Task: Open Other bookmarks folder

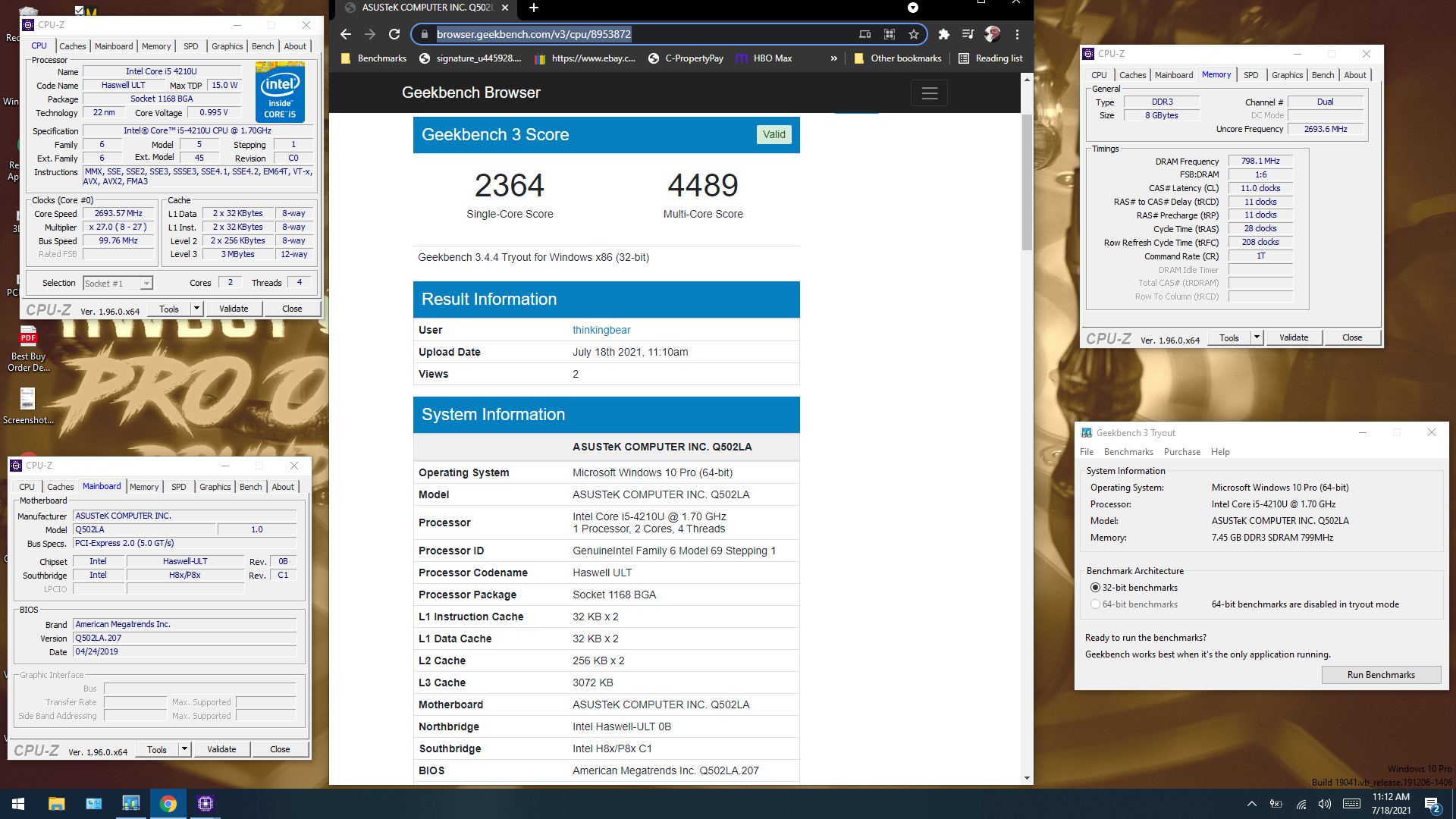Action: (x=897, y=58)
